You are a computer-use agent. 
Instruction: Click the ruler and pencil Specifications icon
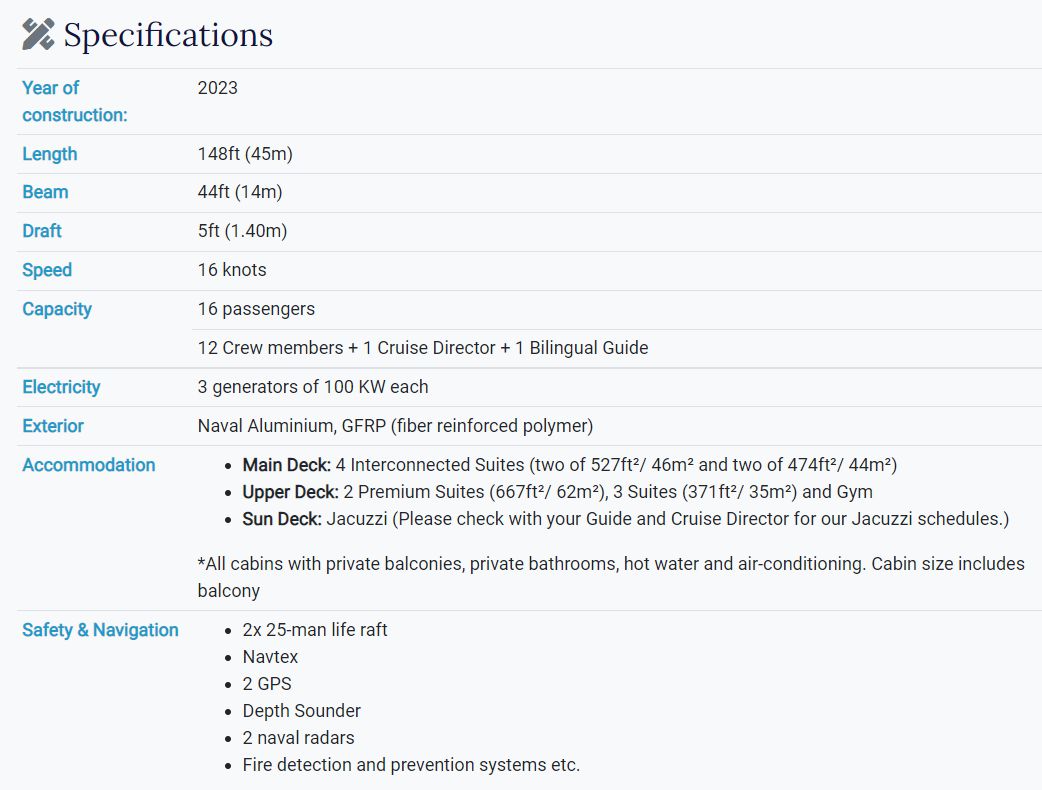pyautogui.click(x=38, y=35)
